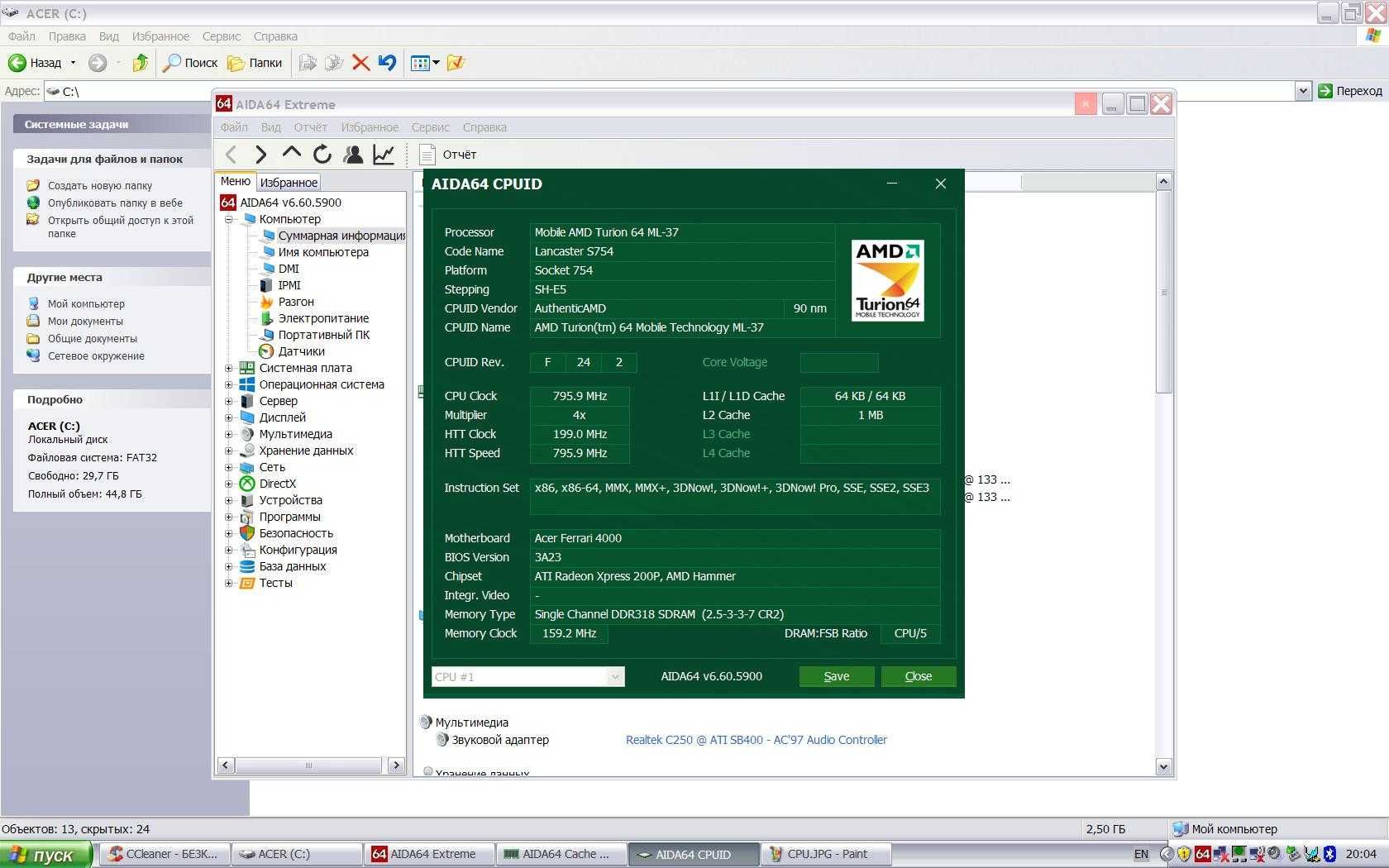Image resolution: width=1389 pixels, height=868 pixels.
Task: Expand Тесты tree node
Action: point(229,583)
